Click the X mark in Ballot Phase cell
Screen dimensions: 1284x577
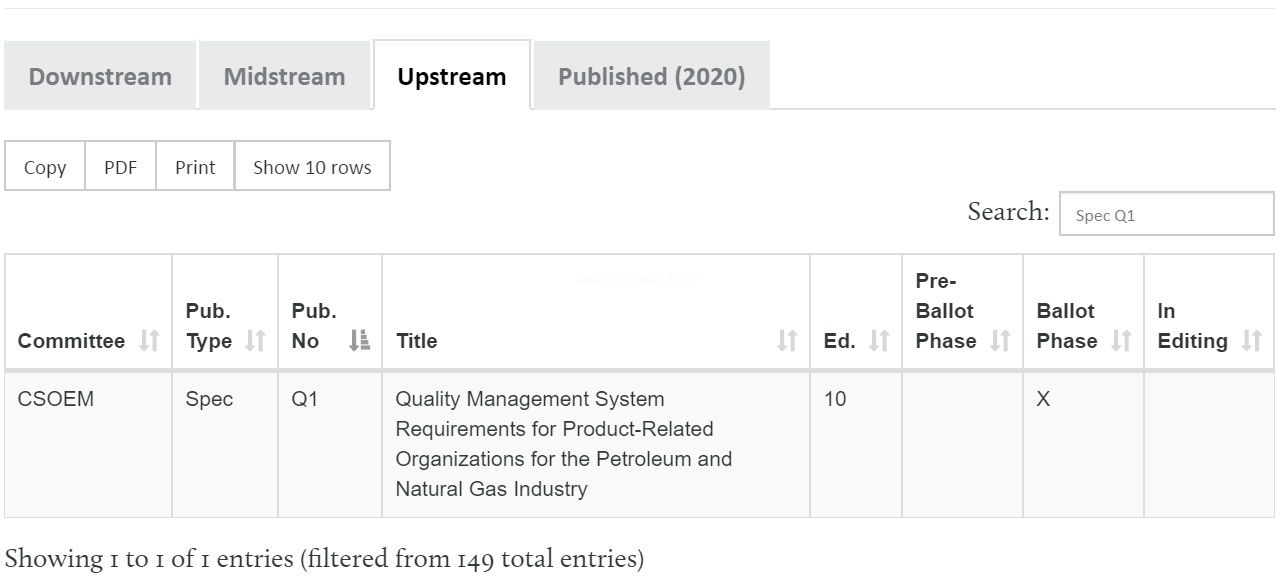coord(1043,399)
